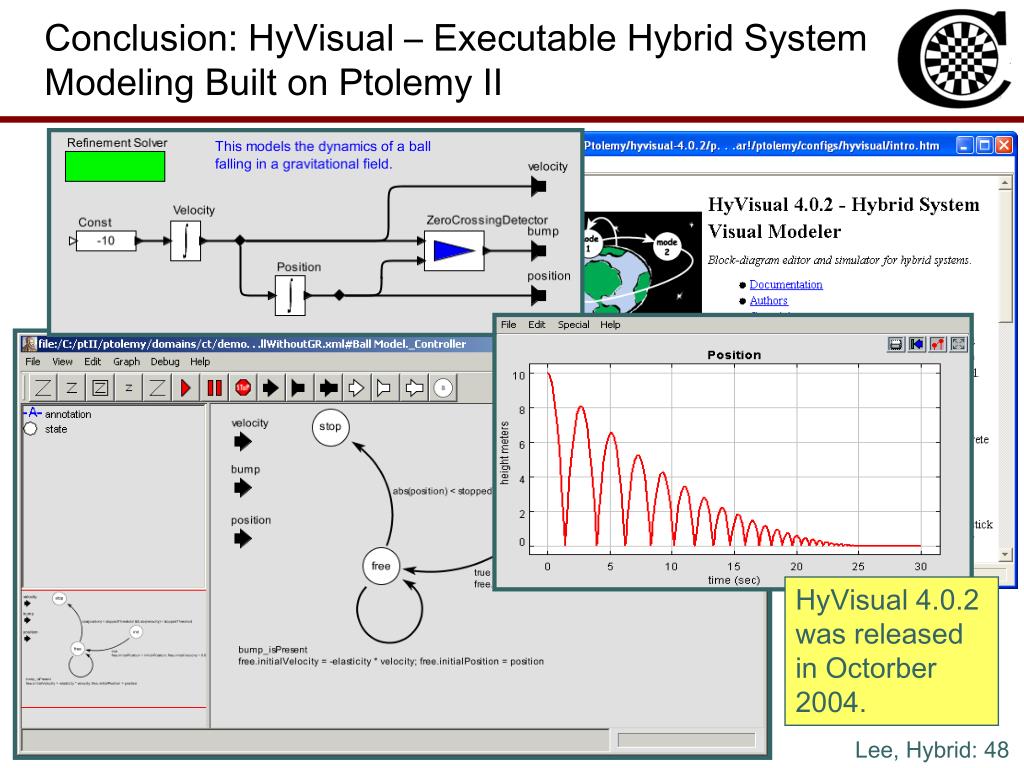Open the Debug menu

[x=165, y=361]
